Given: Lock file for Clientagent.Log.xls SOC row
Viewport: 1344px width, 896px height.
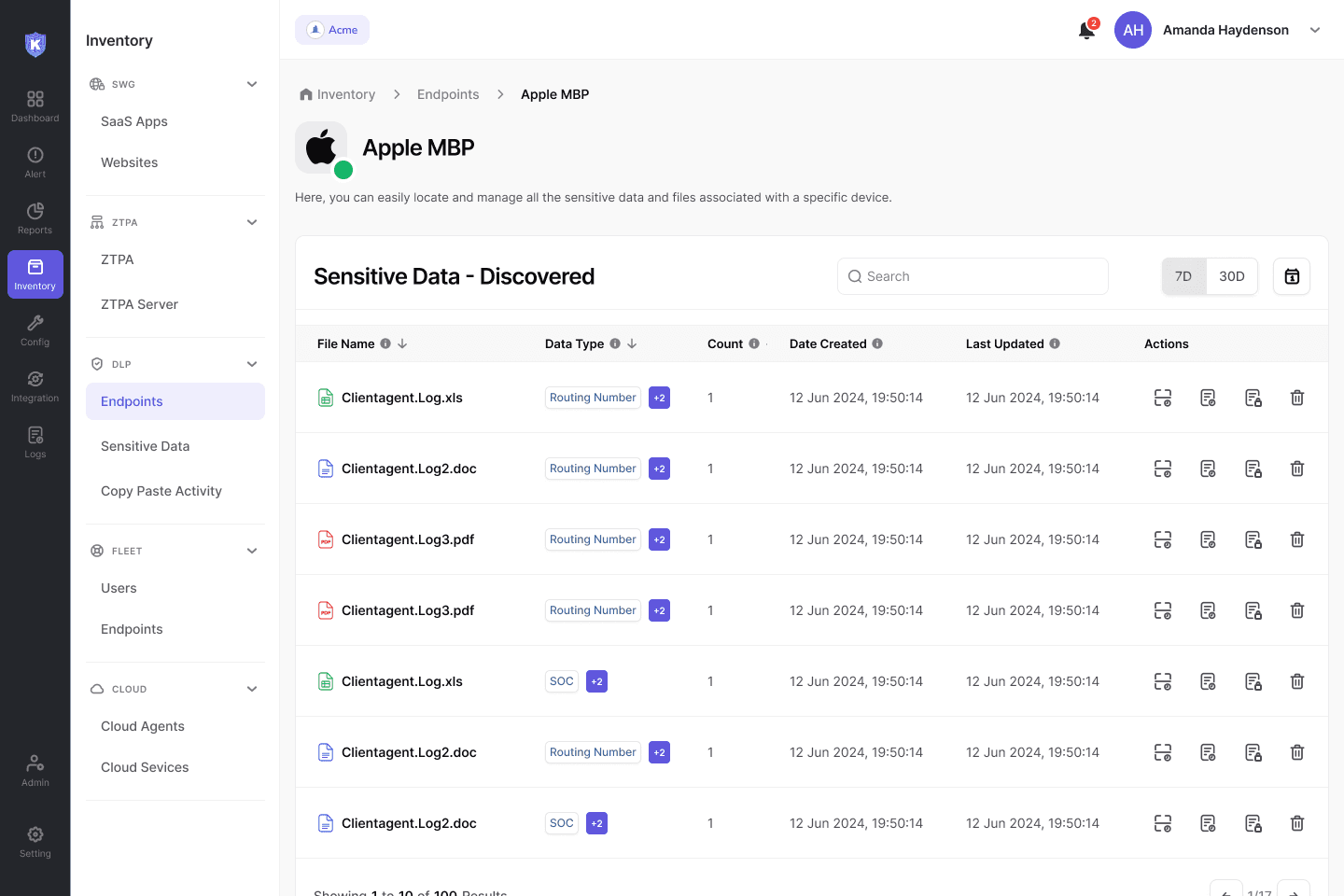Looking at the screenshot, I should pos(1253,681).
